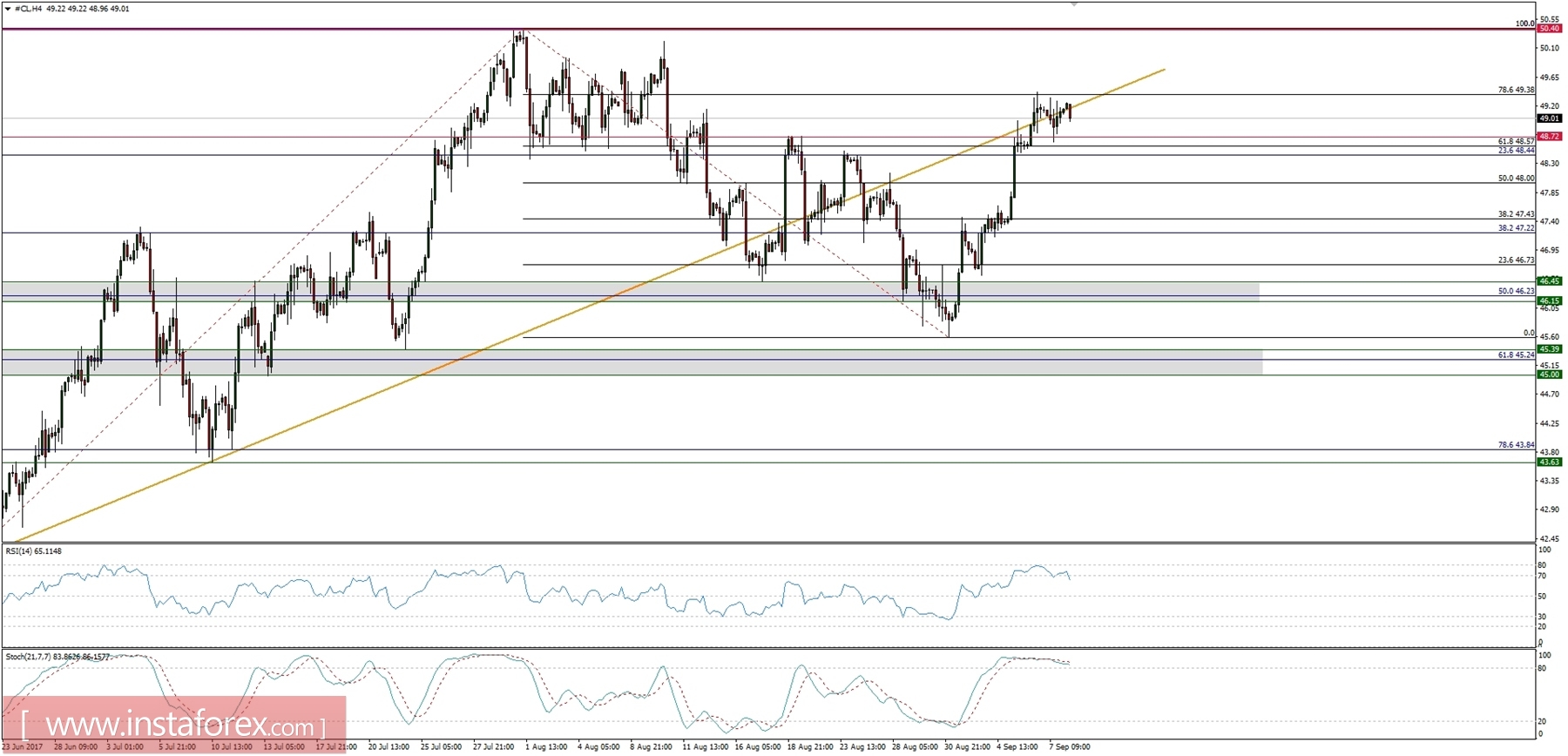The height and width of the screenshot is (756, 1568).
Task: Select the Fibonacci label 23.6 48.44
Action: [1516, 151]
